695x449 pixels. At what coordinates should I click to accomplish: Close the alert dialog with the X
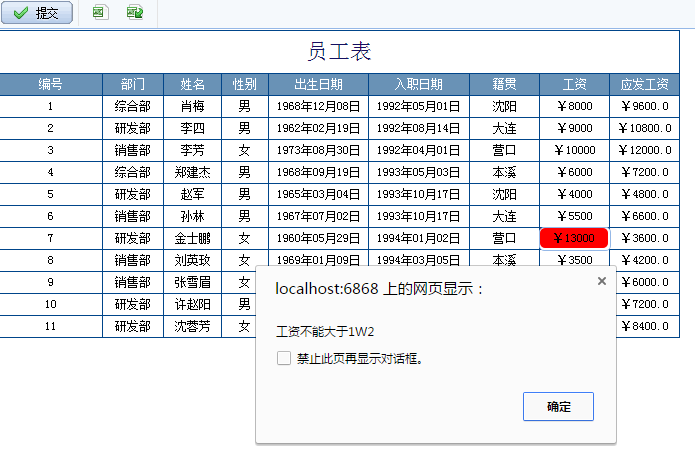click(601, 281)
